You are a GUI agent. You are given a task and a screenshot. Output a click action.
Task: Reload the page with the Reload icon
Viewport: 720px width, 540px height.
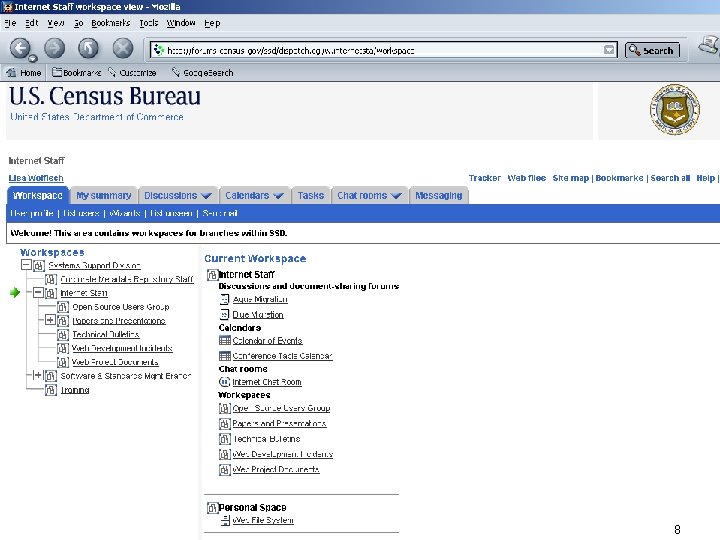coord(88,48)
